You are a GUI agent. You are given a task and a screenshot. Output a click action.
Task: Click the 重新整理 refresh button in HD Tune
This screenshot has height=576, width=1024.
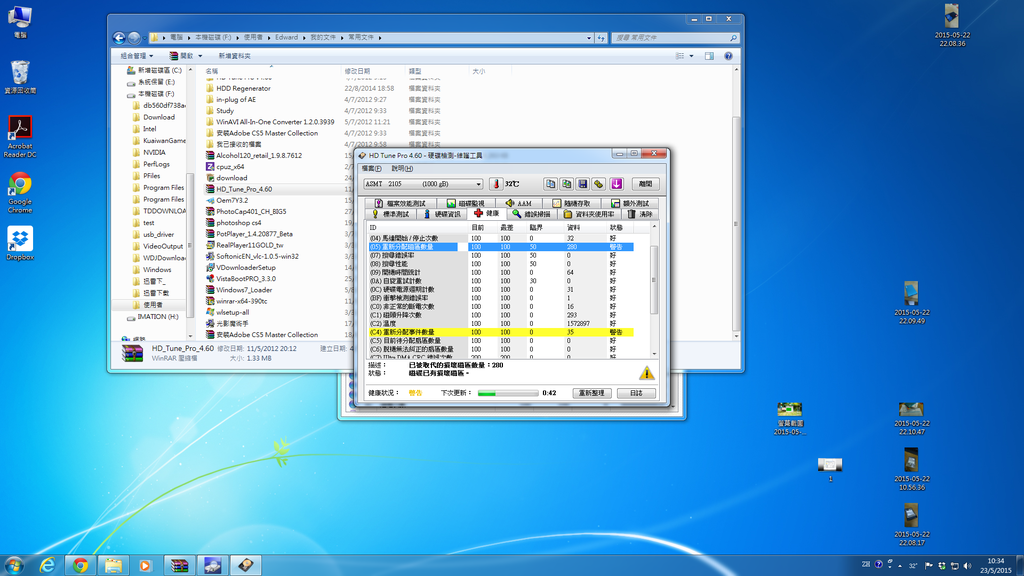(x=592, y=393)
